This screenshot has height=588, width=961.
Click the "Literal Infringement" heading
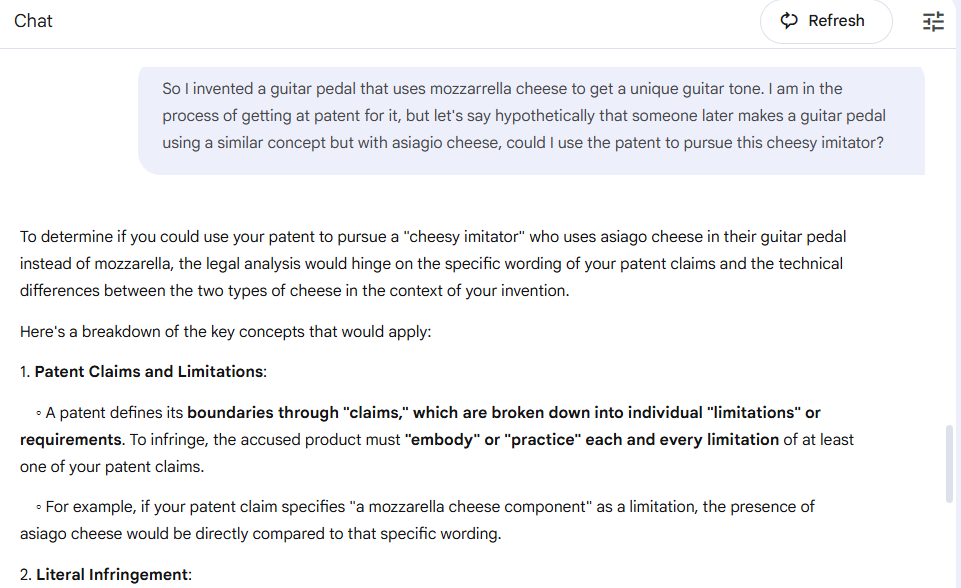point(112,575)
